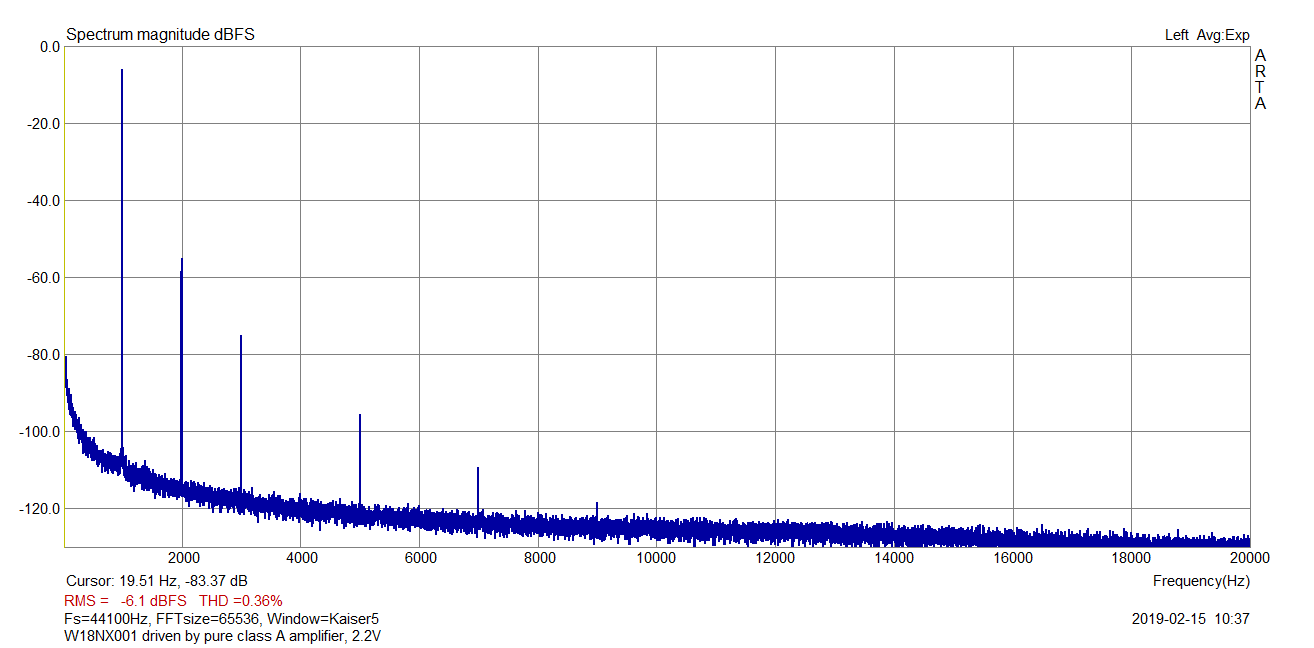1314x648 pixels.
Task: Click the -20.0 y-axis label
Action: pyautogui.click(x=44, y=124)
